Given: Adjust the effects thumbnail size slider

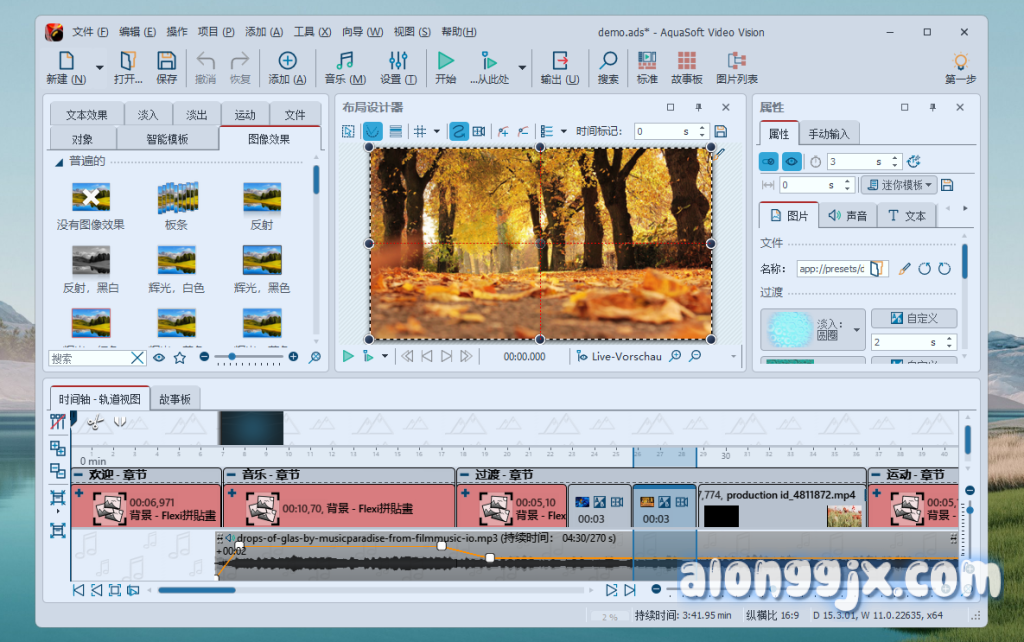Looking at the screenshot, I should [233, 357].
